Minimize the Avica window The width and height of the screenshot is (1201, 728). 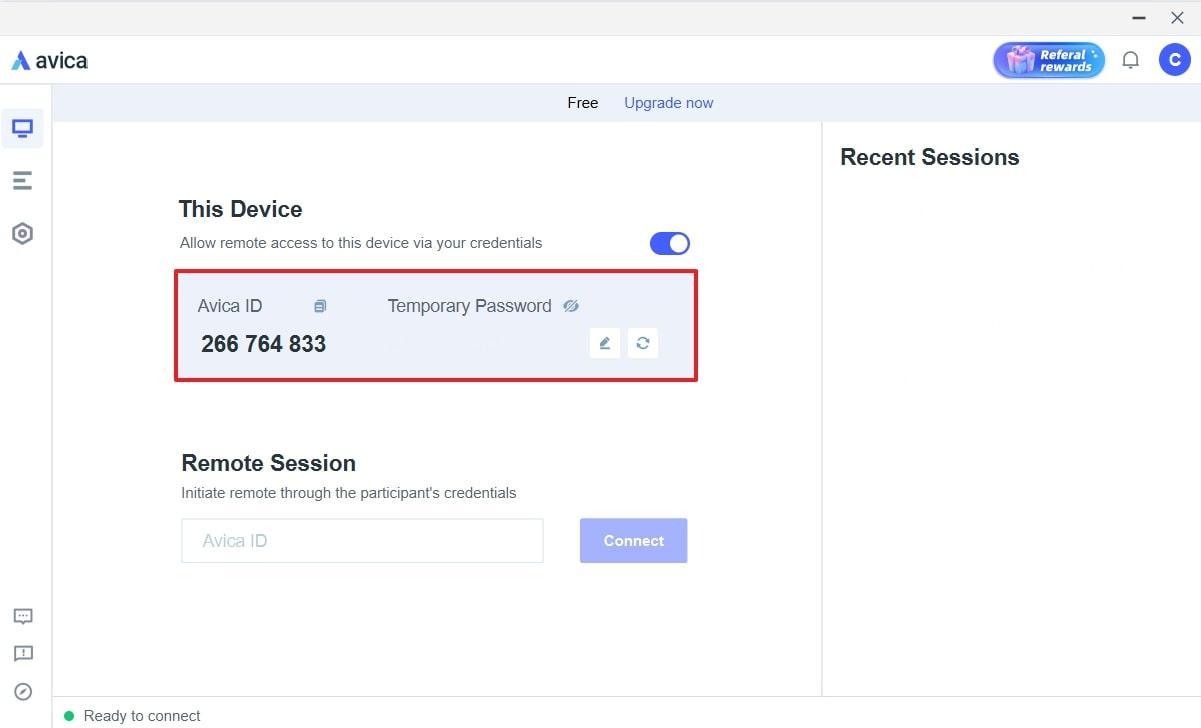[x=1138, y=18]
